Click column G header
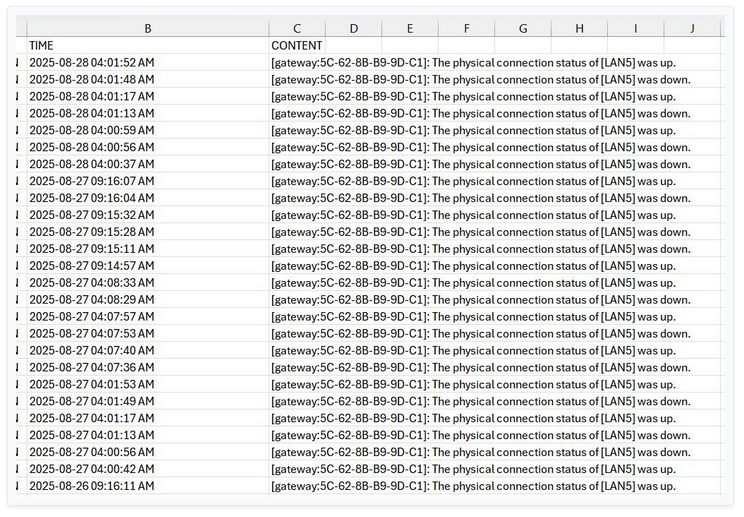This screenshot has width=744, height=517. pyautogui.click(x=522, y=29)
